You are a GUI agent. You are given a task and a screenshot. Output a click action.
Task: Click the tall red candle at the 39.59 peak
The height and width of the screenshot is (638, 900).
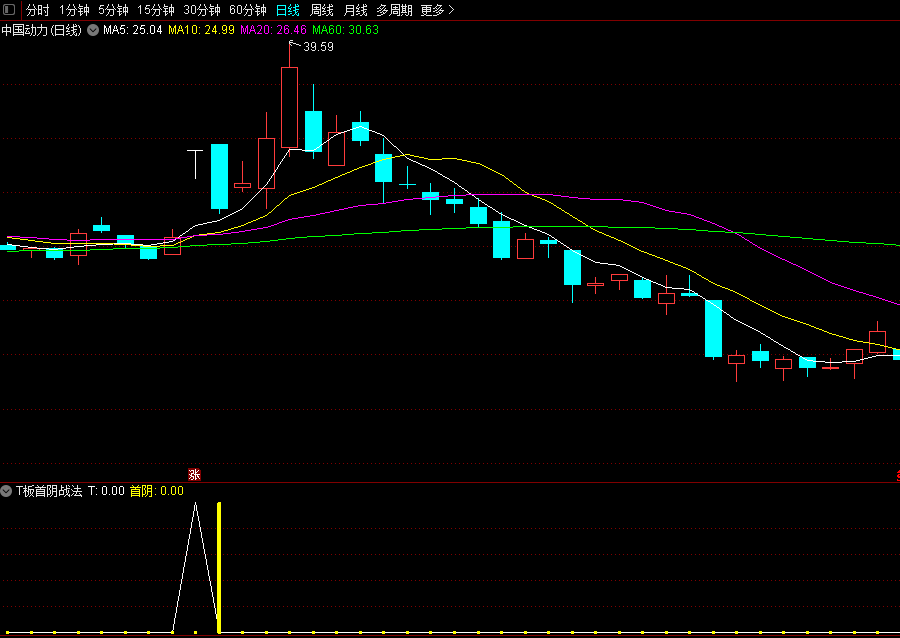tap(289, 107)
